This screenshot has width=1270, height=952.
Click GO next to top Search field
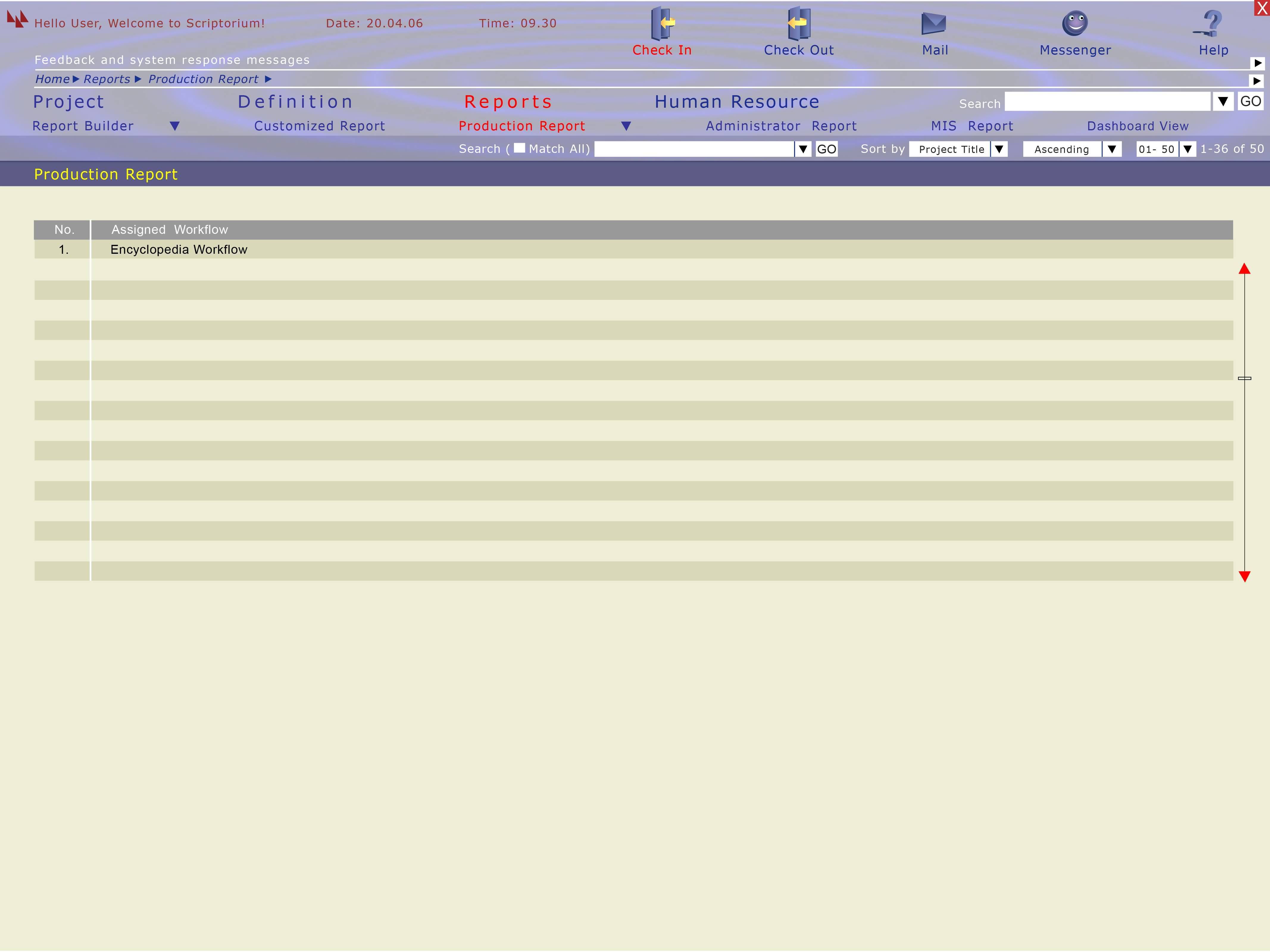pyautogui.click(x=1250, y=101)
